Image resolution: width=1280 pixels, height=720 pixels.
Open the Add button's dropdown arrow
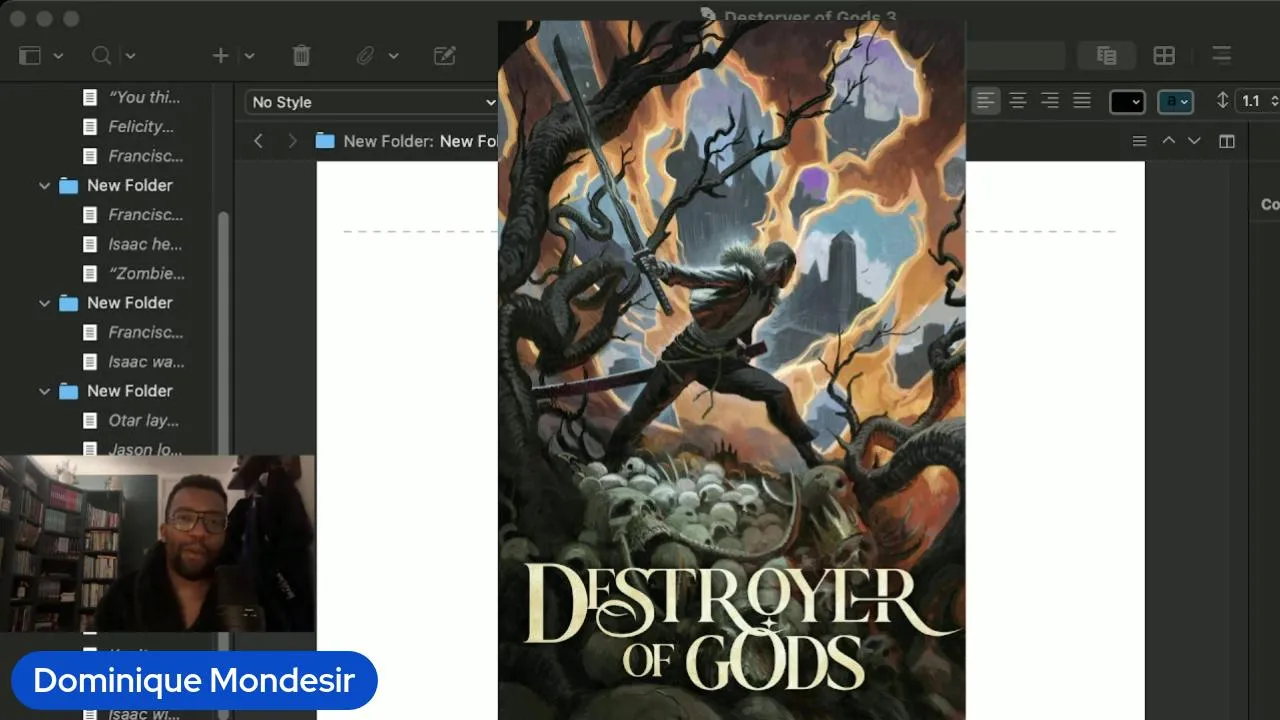(x=249, y=56)
